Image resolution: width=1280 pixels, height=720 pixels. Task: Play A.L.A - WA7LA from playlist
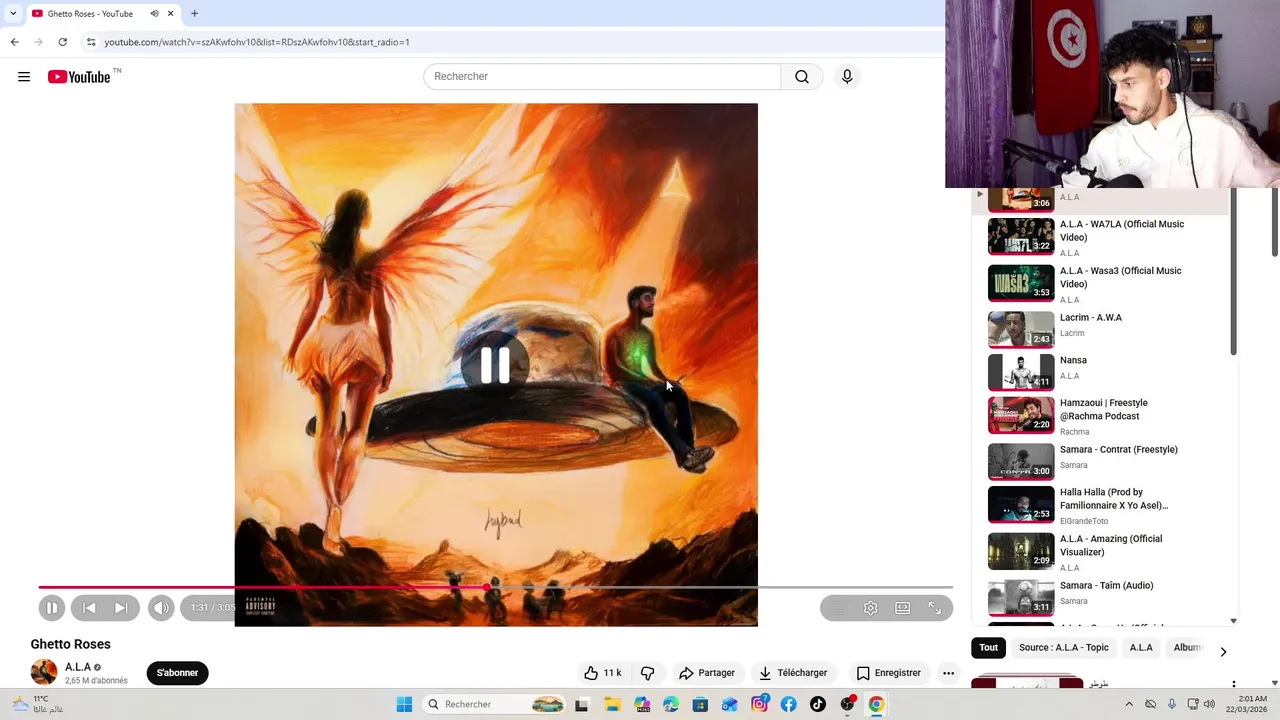[1100, 238]
